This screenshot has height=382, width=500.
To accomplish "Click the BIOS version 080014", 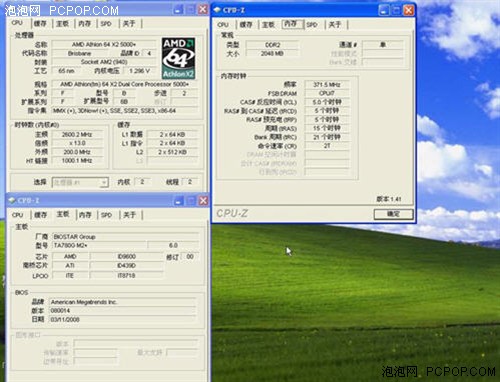I will [122, 311].
